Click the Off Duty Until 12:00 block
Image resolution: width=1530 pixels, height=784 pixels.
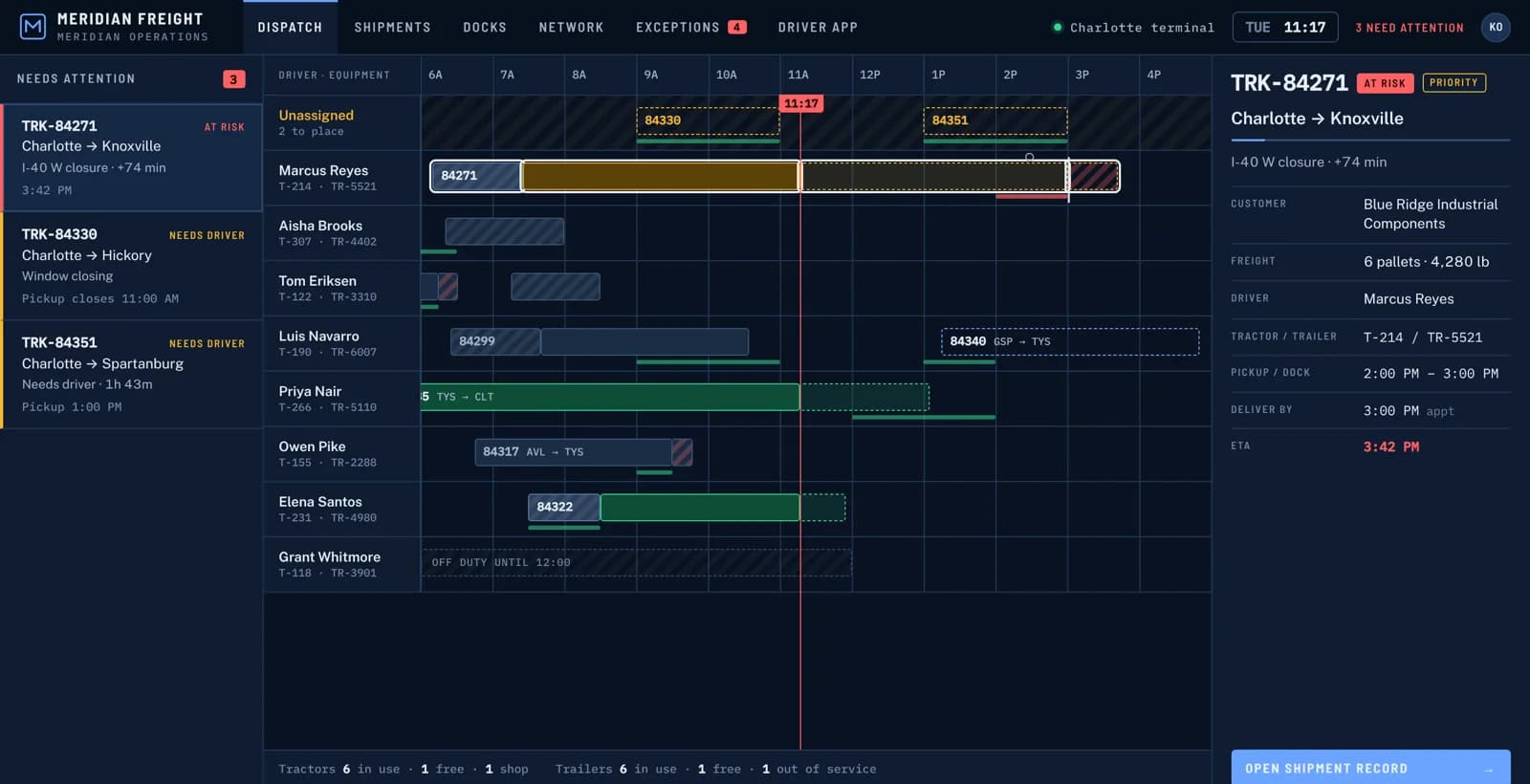click(x=637, y=562)
